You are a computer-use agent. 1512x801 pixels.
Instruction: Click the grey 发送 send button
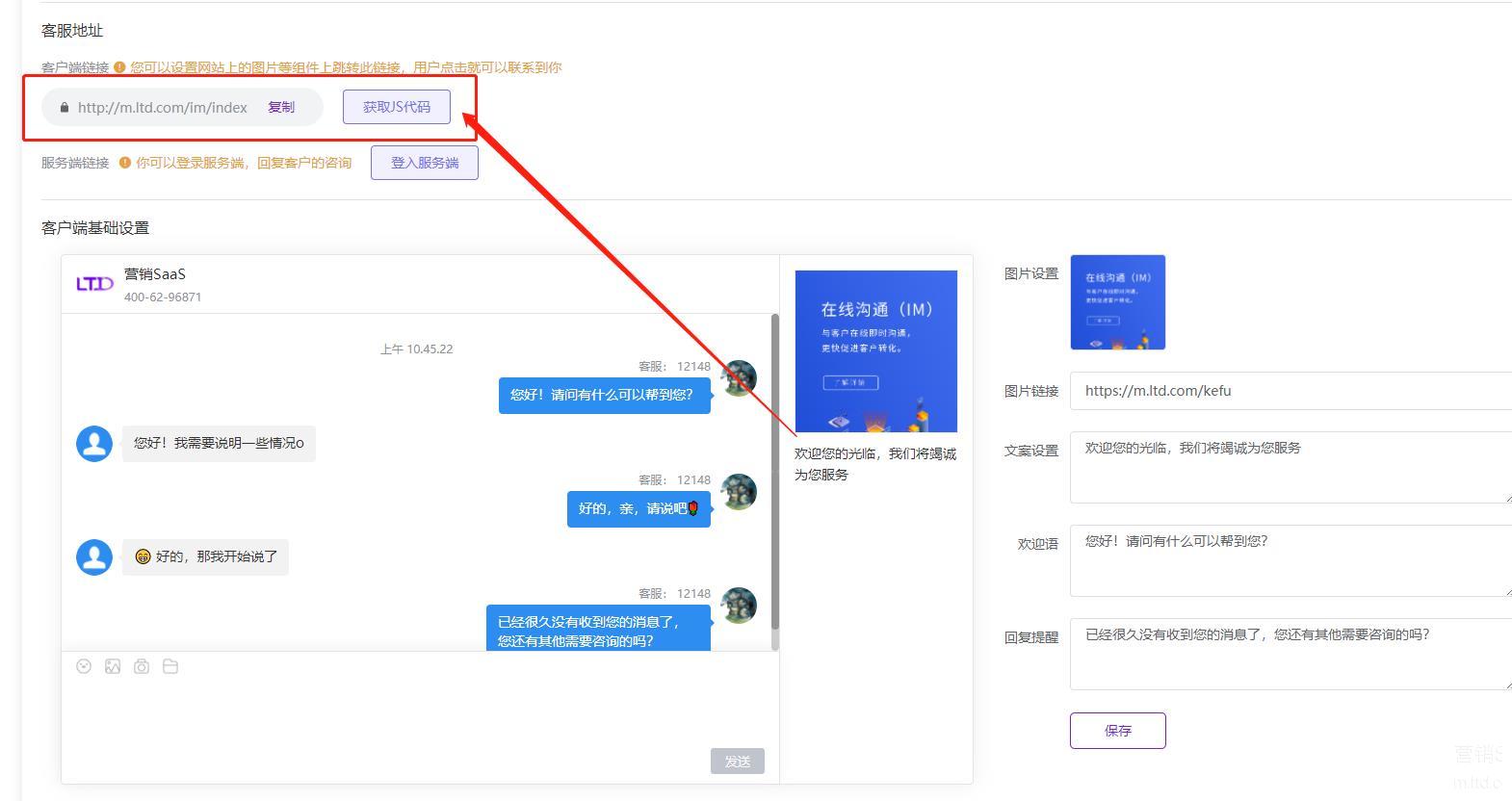738,762
